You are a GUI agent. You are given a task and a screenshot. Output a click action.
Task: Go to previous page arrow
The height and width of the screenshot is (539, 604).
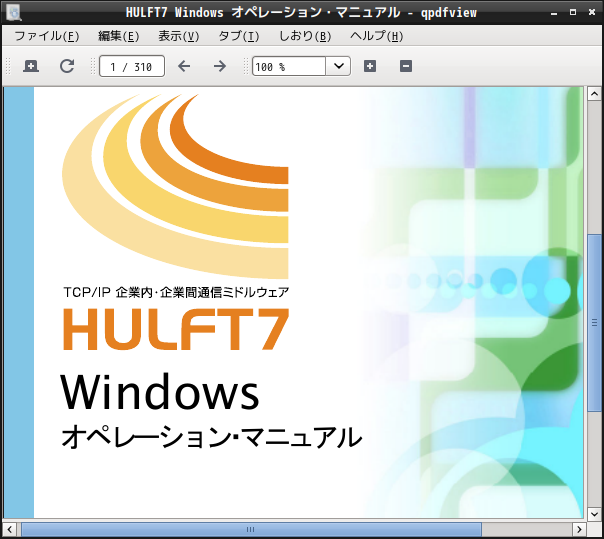[184, 66]
